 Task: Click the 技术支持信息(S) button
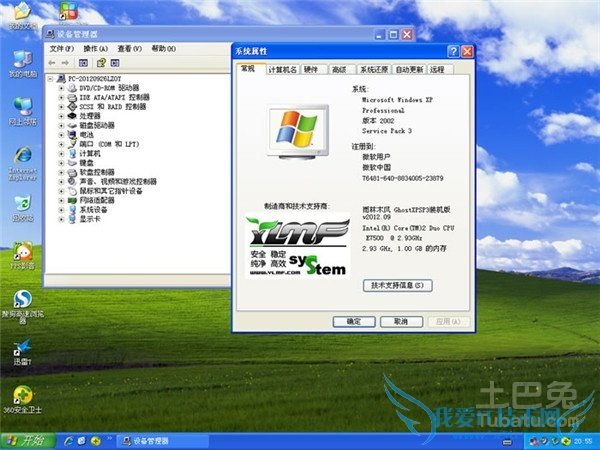coord(398,285)
